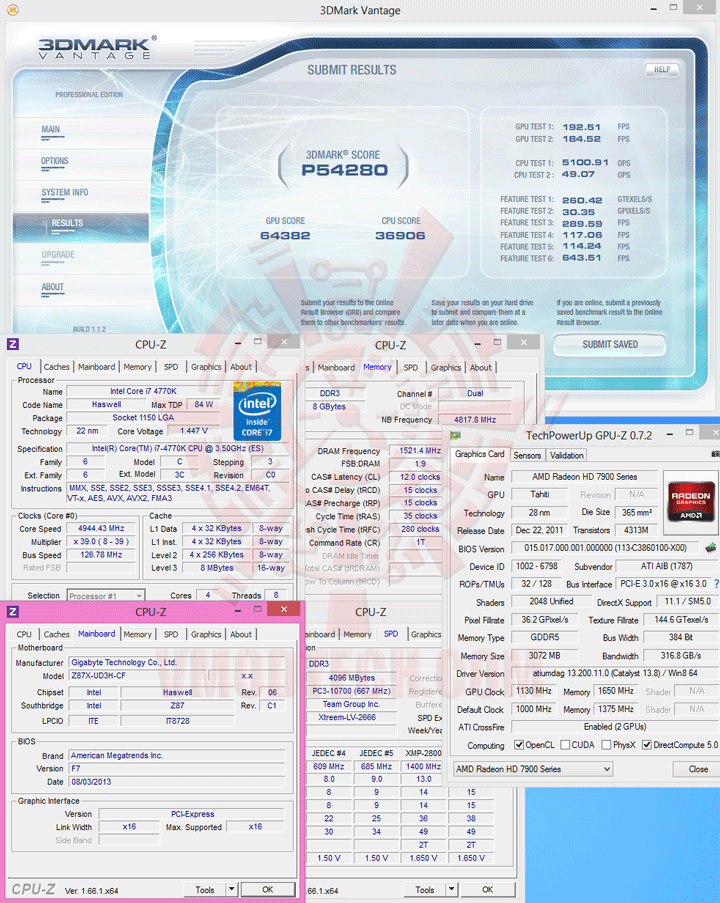
Task: Click the Driver Version field in GPU-Z
Action: point(615,673)
